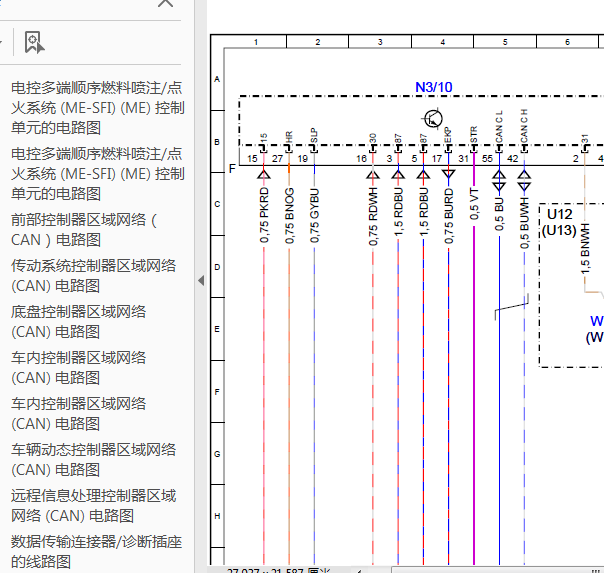Click pin number 19 on connector
604x573 pixels.
(x=303, y=159)
